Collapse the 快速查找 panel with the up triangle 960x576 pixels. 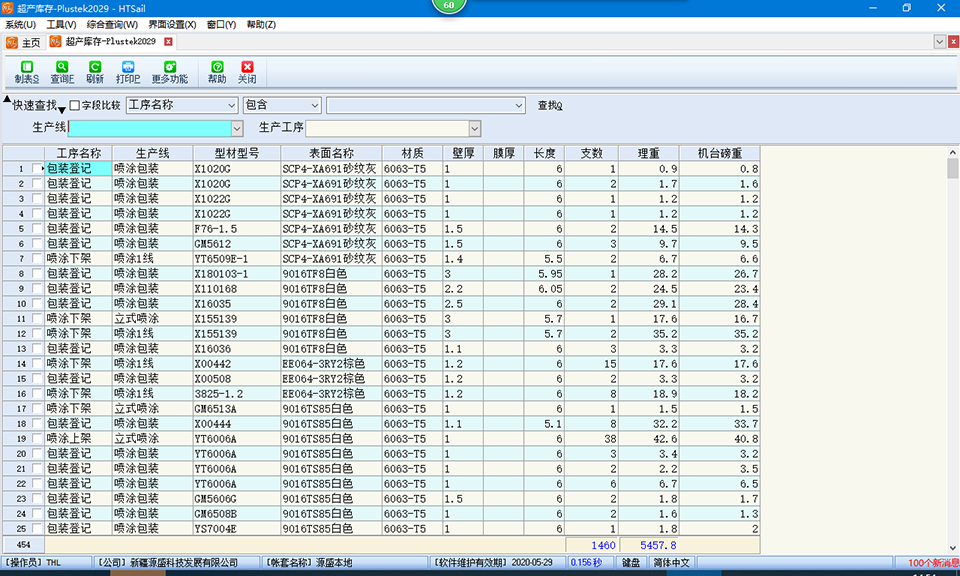coord(7,99)
